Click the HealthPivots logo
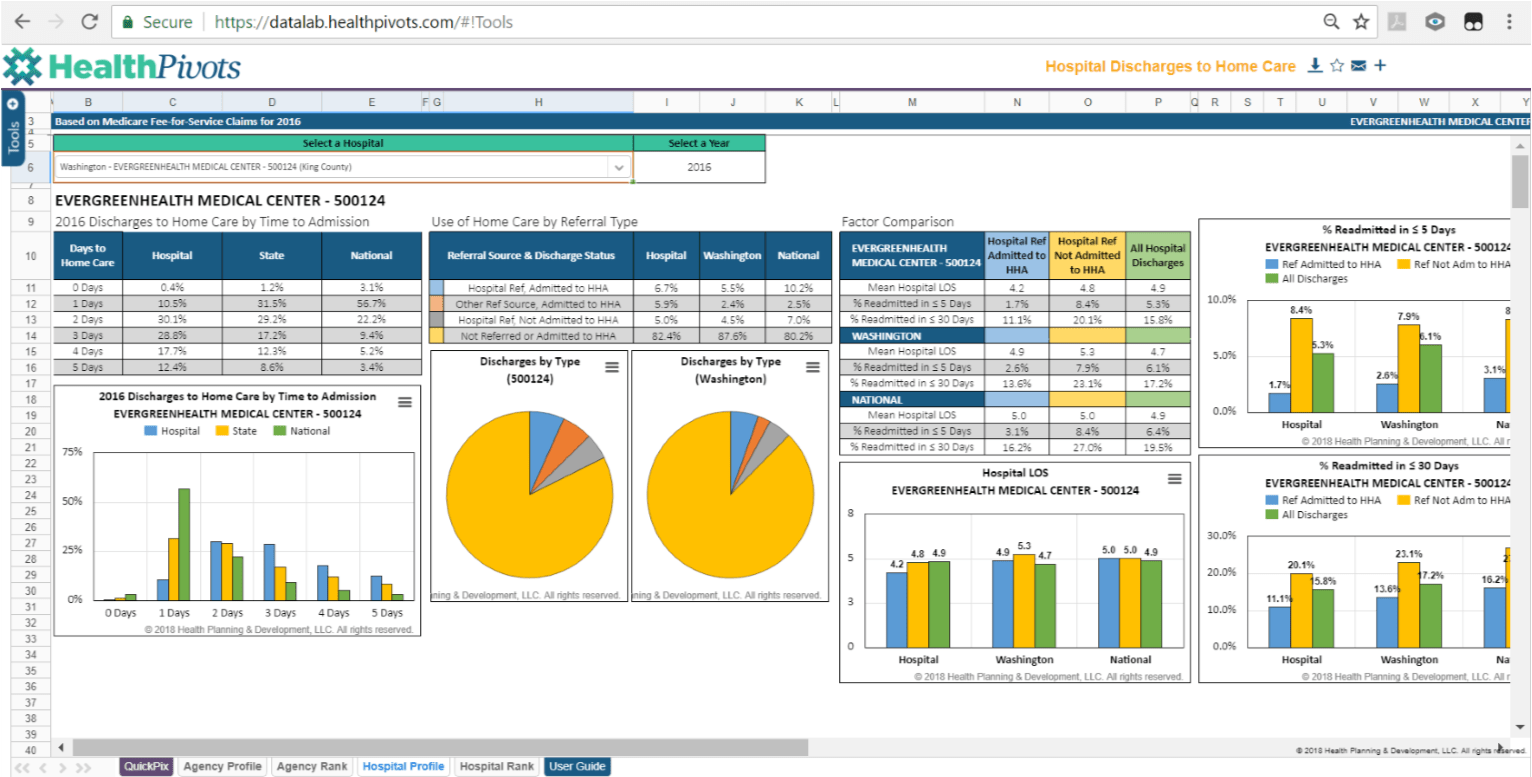1532x777 pixels. [x=122, y=67]
